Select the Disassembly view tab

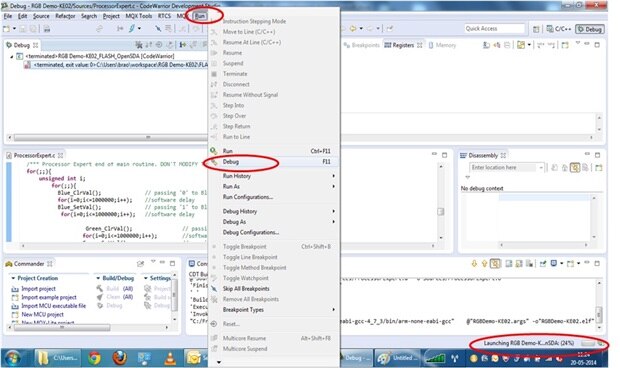[x=483, y=155]
